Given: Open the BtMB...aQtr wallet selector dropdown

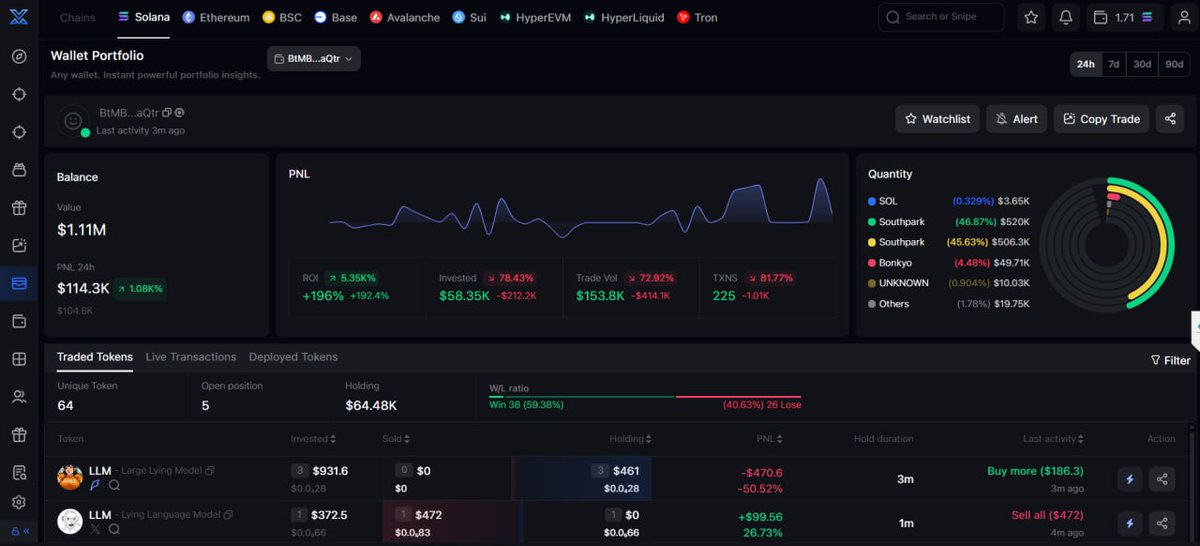Looking at the screenshot, I should [314, 59].
